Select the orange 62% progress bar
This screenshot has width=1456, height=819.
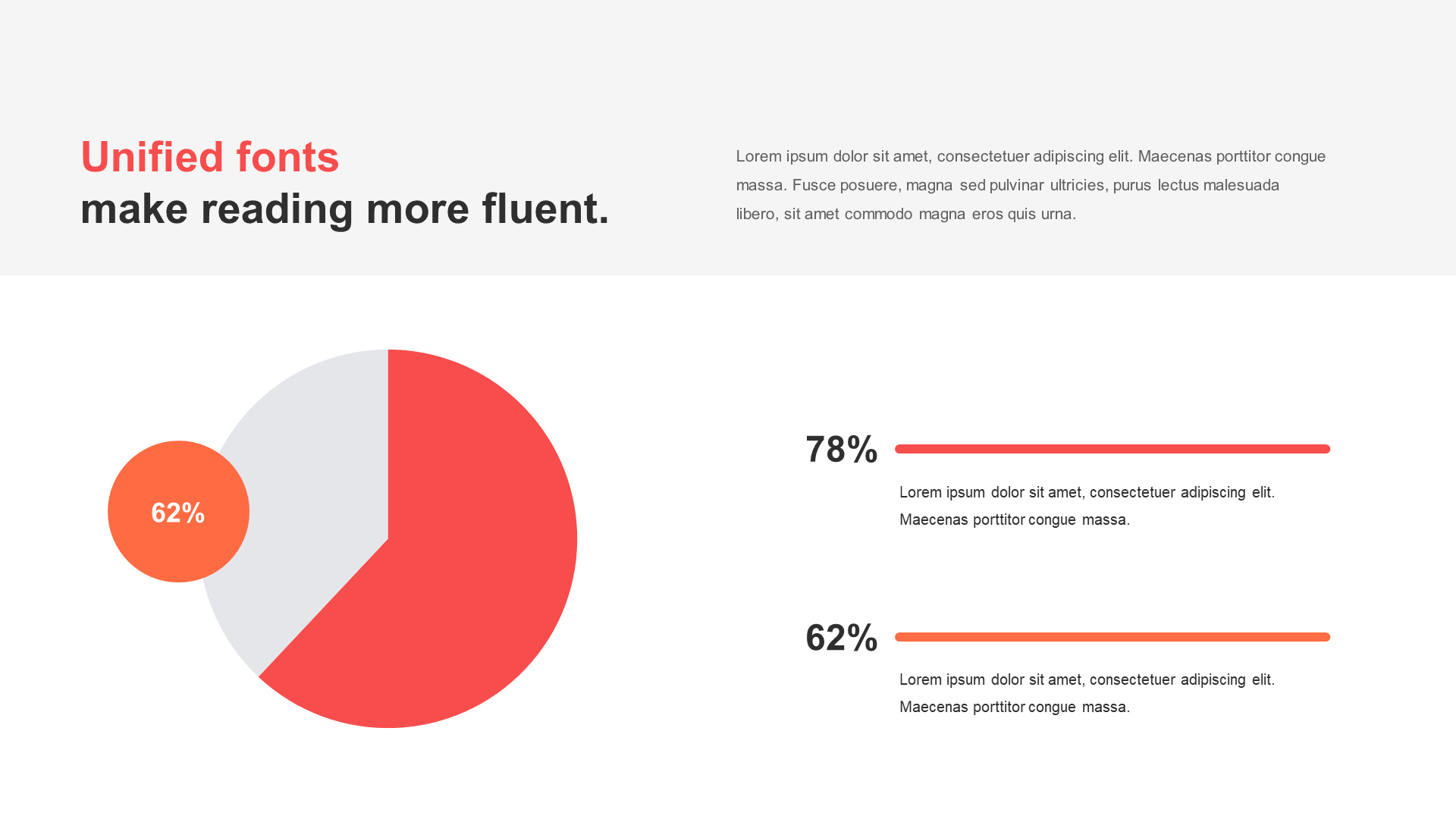point(1112,637)
